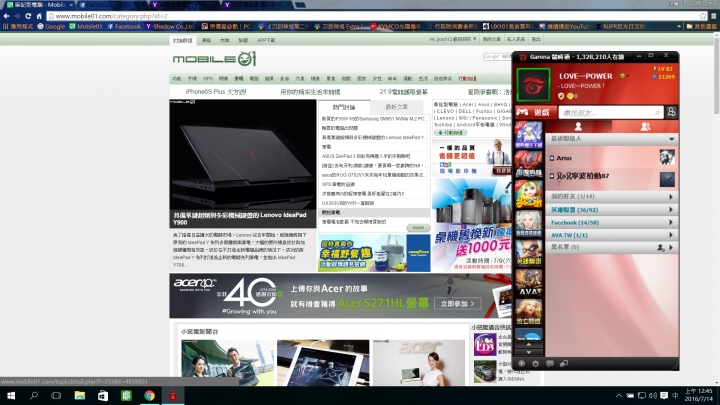The width and height of the screenshot is (720, 405).
Task: Click the Garena profile avatar logo
Action: click(x=533, y=85)
